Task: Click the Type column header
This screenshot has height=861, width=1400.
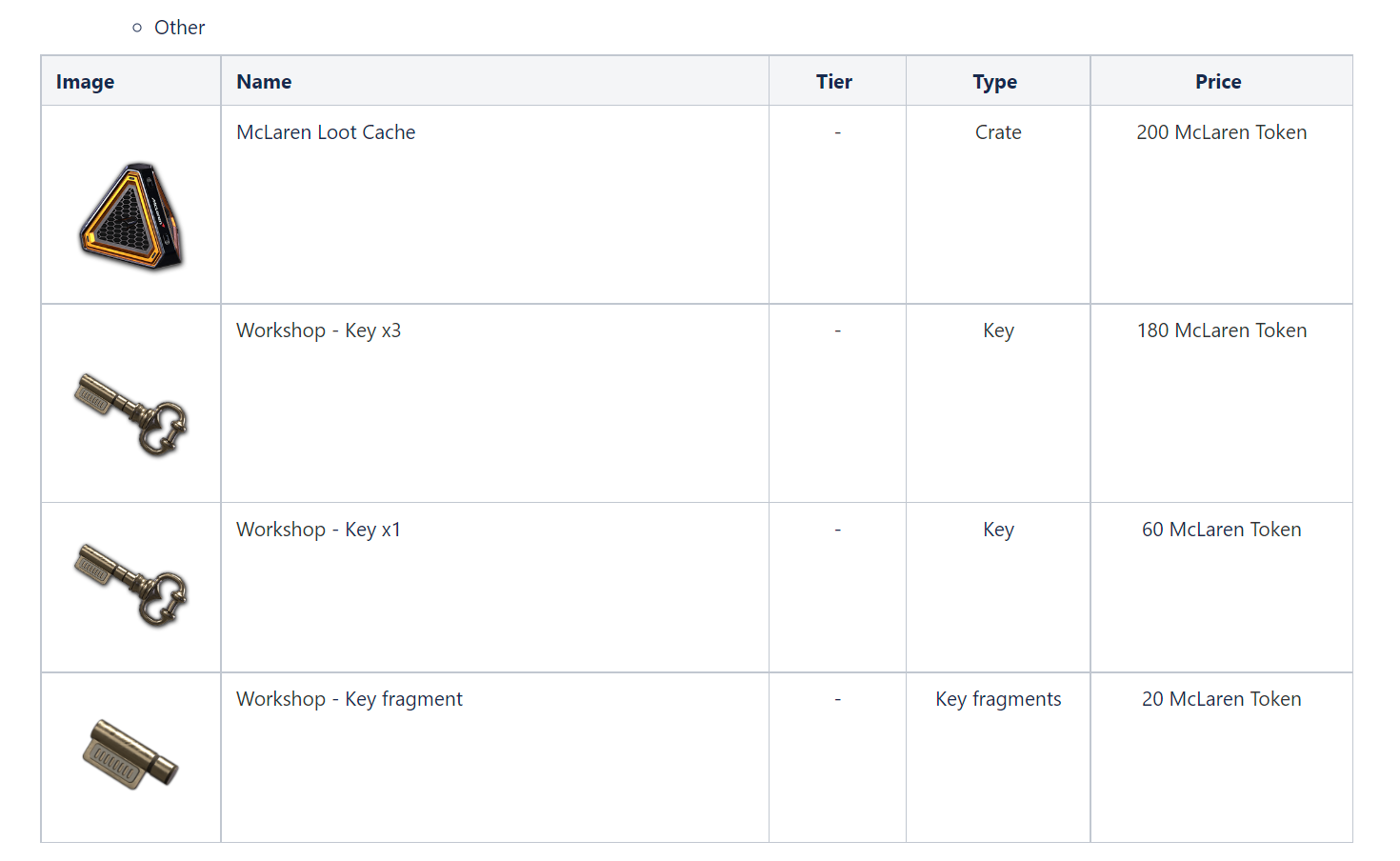Action: 995,82
